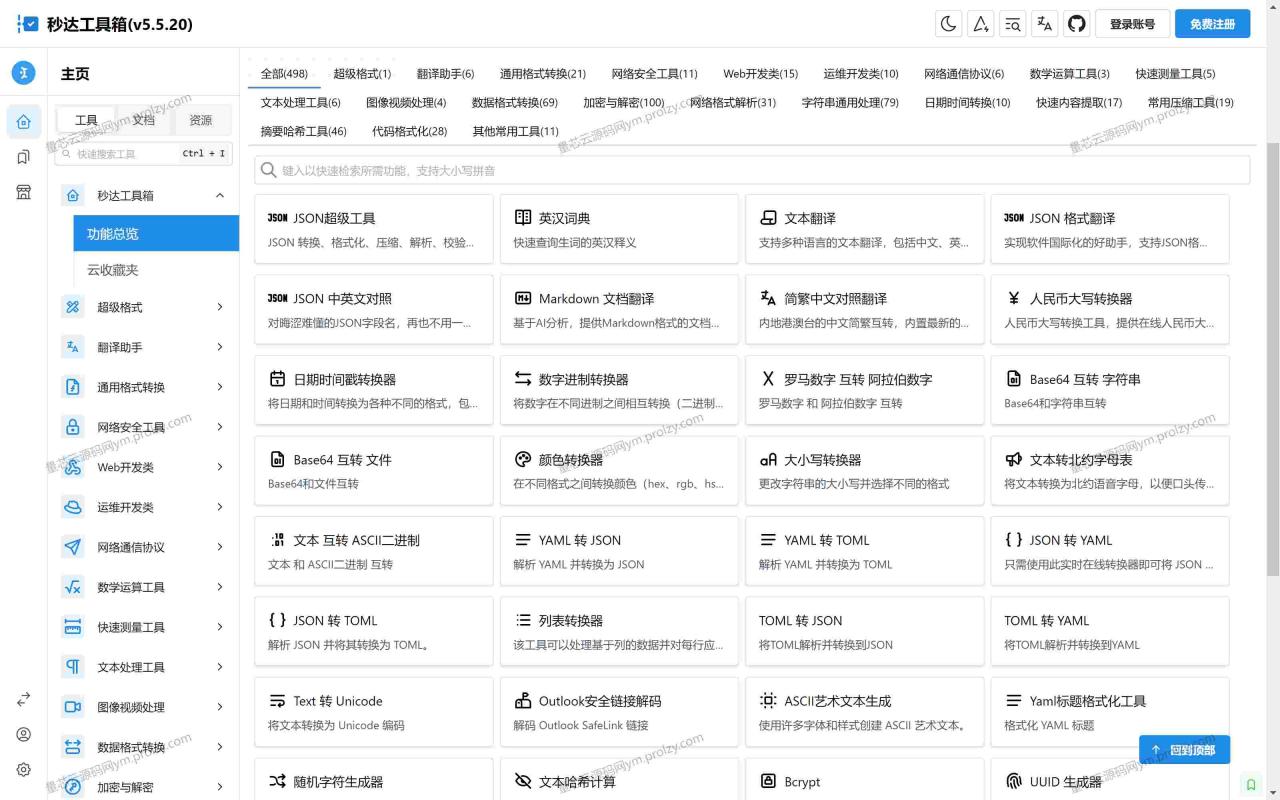Click the 回到顶部 button
This screenshot has height=800, width=1280.
coord(1184,750)
